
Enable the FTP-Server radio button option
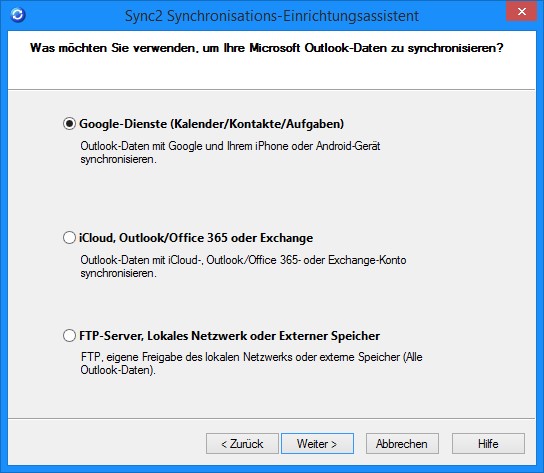pos(69,336)
